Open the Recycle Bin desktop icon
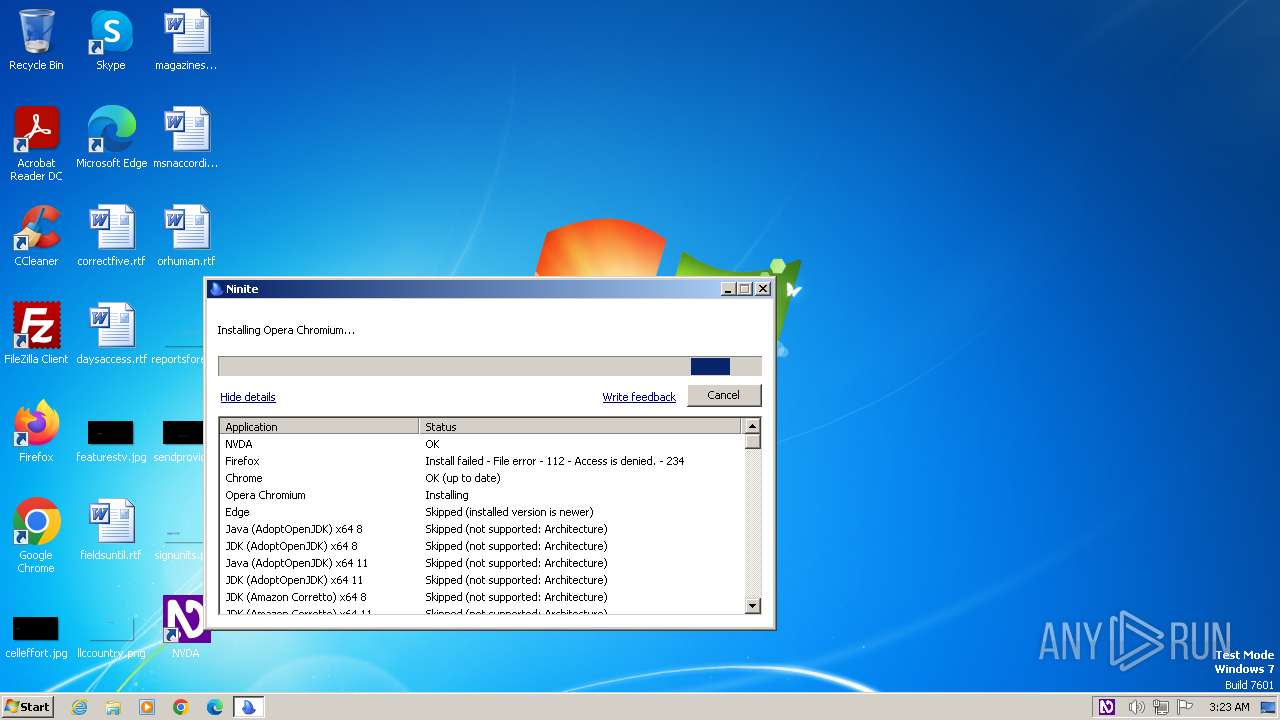The image size is (1280, 720). click(36, 40)
